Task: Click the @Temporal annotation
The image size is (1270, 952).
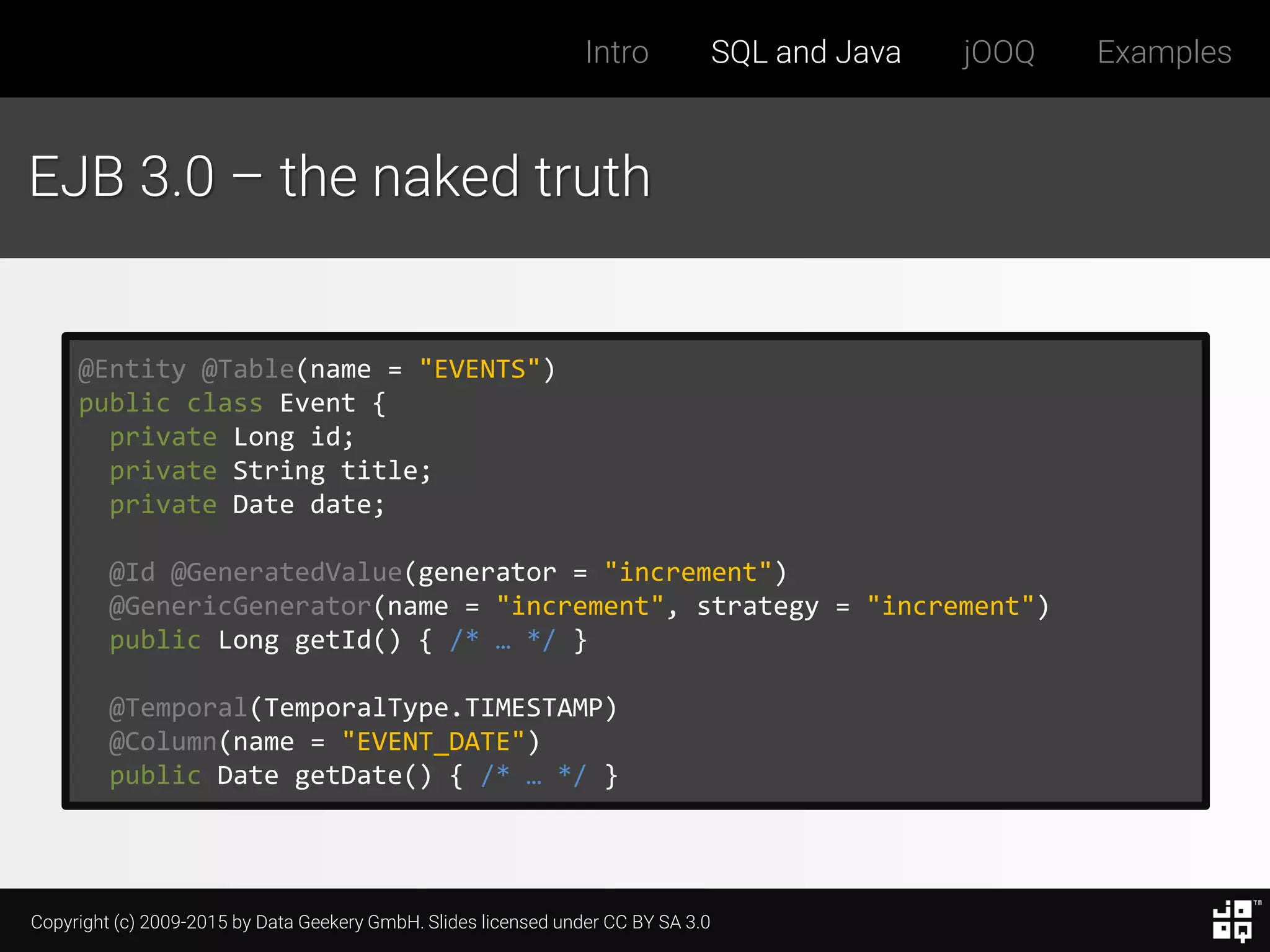Action: point(179,708)
